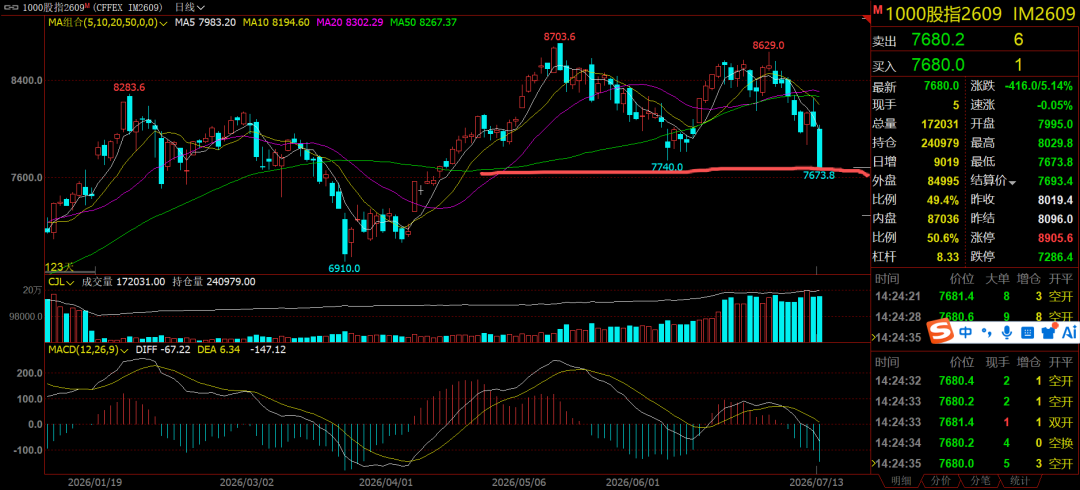Image resolution: width=1080 pixels, height=490 pixels.
Task: Click the MA10 8194.60 value
Action: tap(275, 22)
